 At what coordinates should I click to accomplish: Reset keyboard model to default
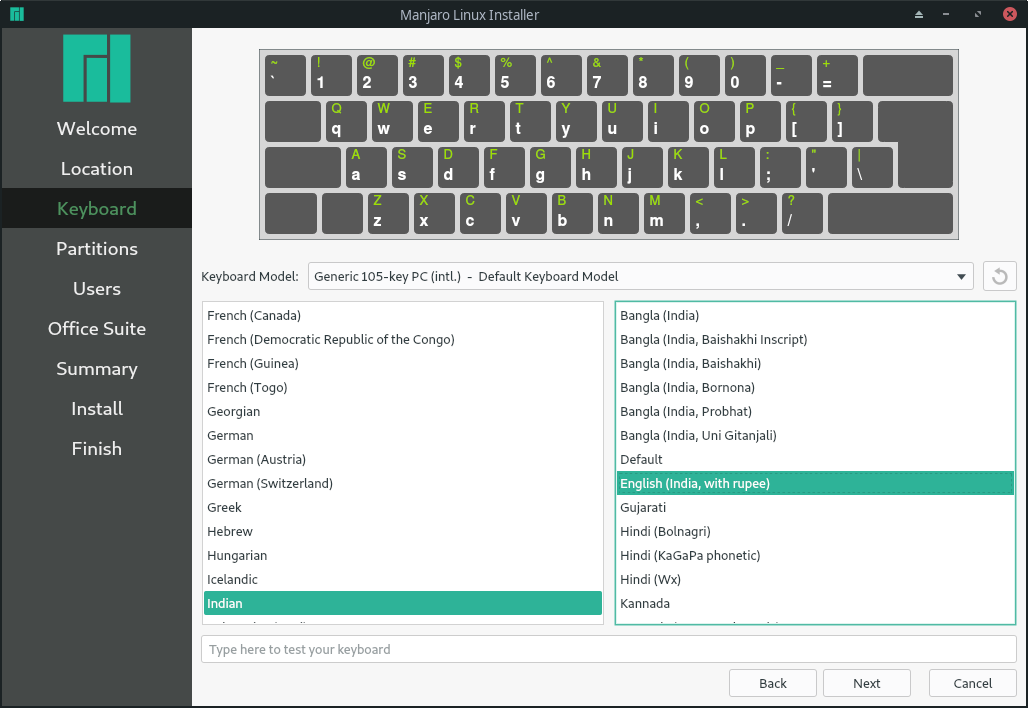tap(999, 276)
